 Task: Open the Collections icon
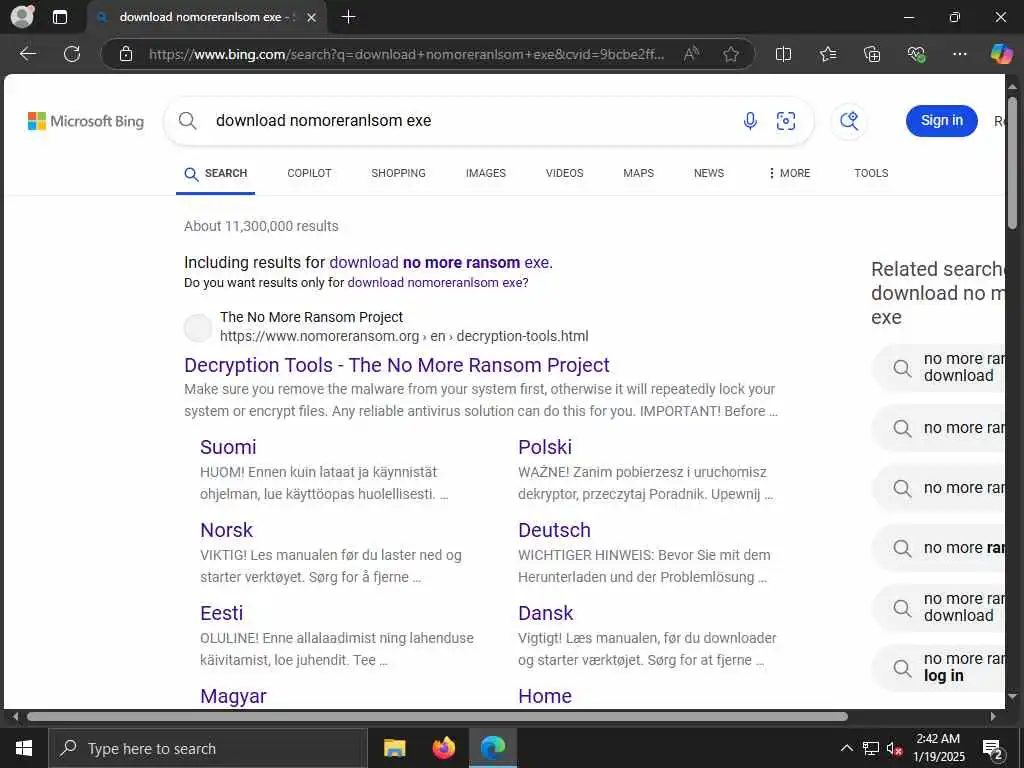click(872, 54)
